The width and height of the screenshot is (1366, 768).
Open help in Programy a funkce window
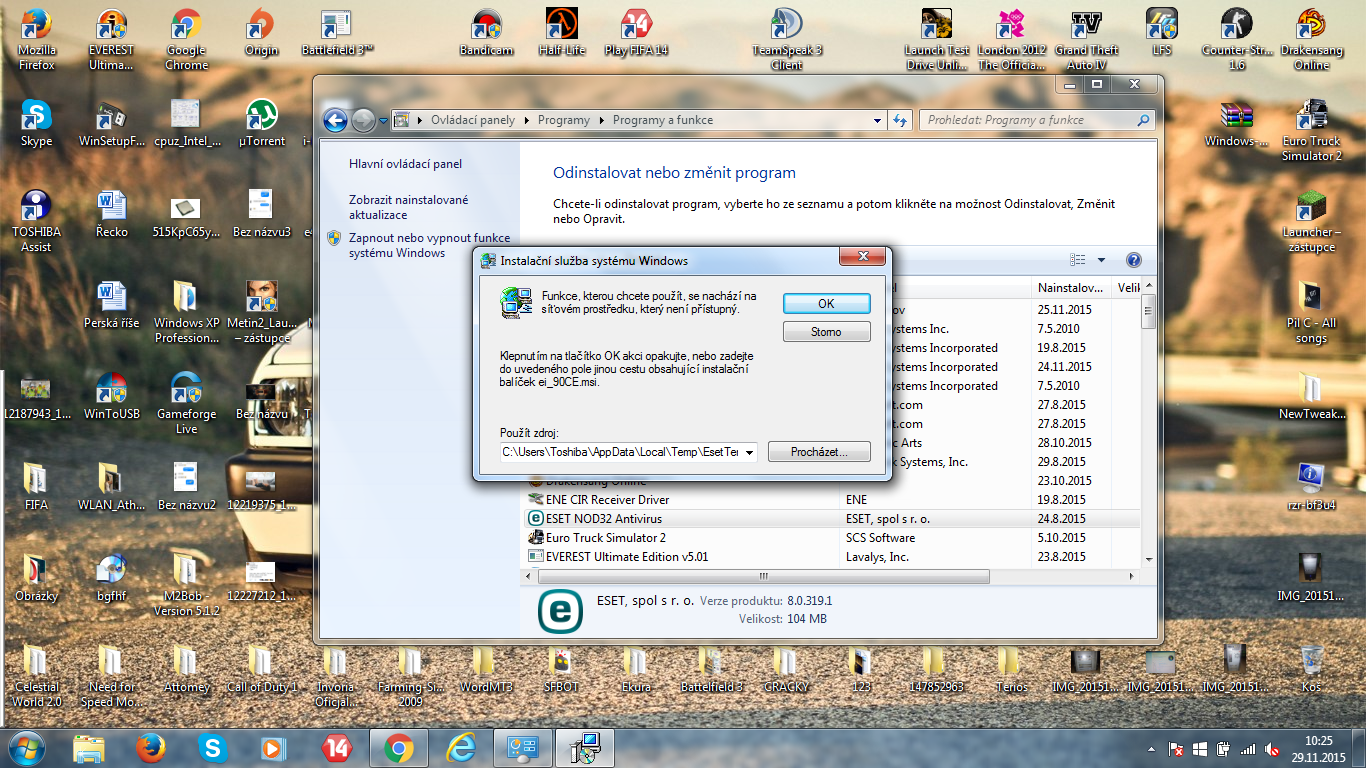(x=1134, y=260)
